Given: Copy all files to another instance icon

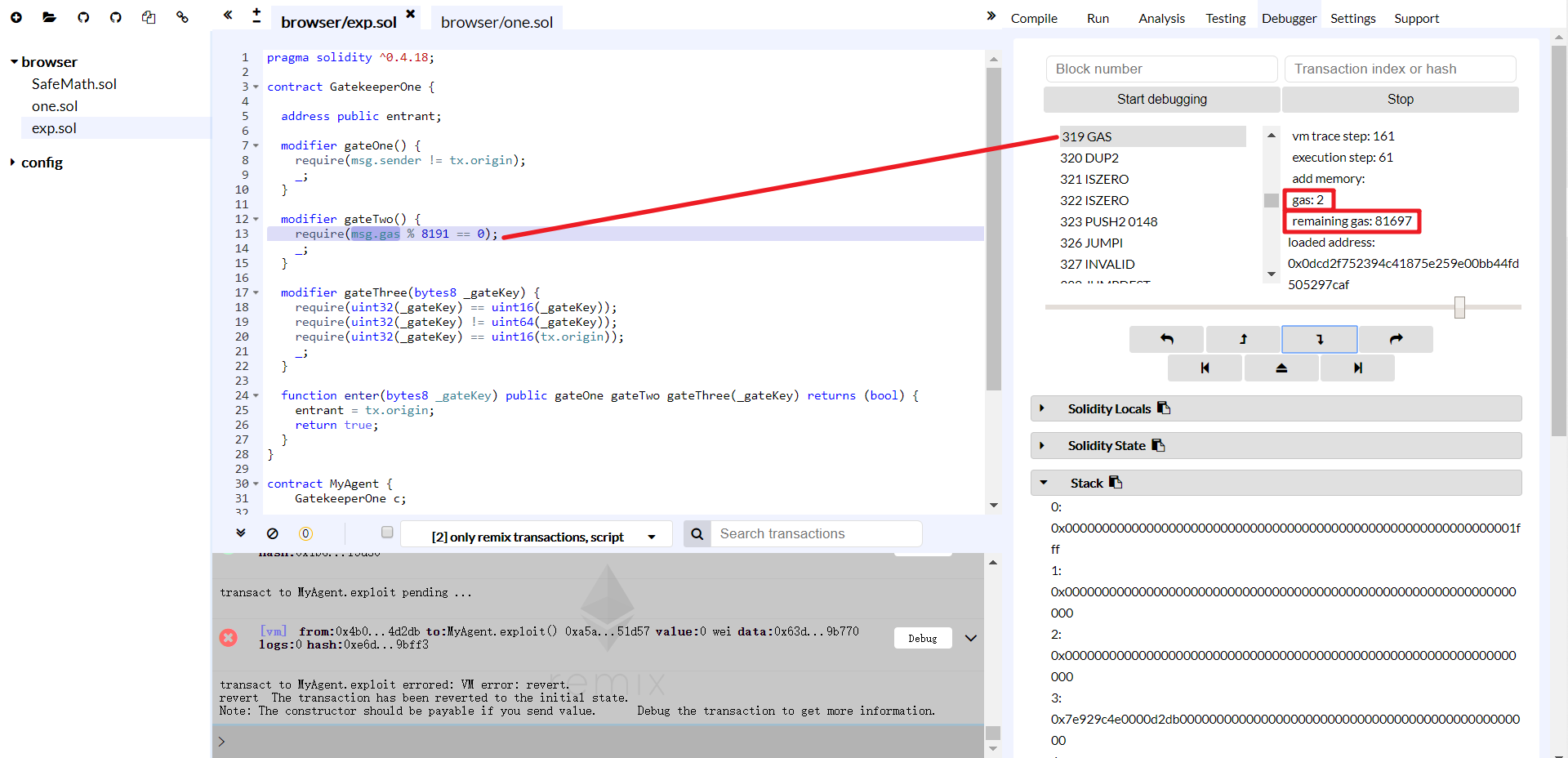Looking at the screenshot, I should pos(149,17).
